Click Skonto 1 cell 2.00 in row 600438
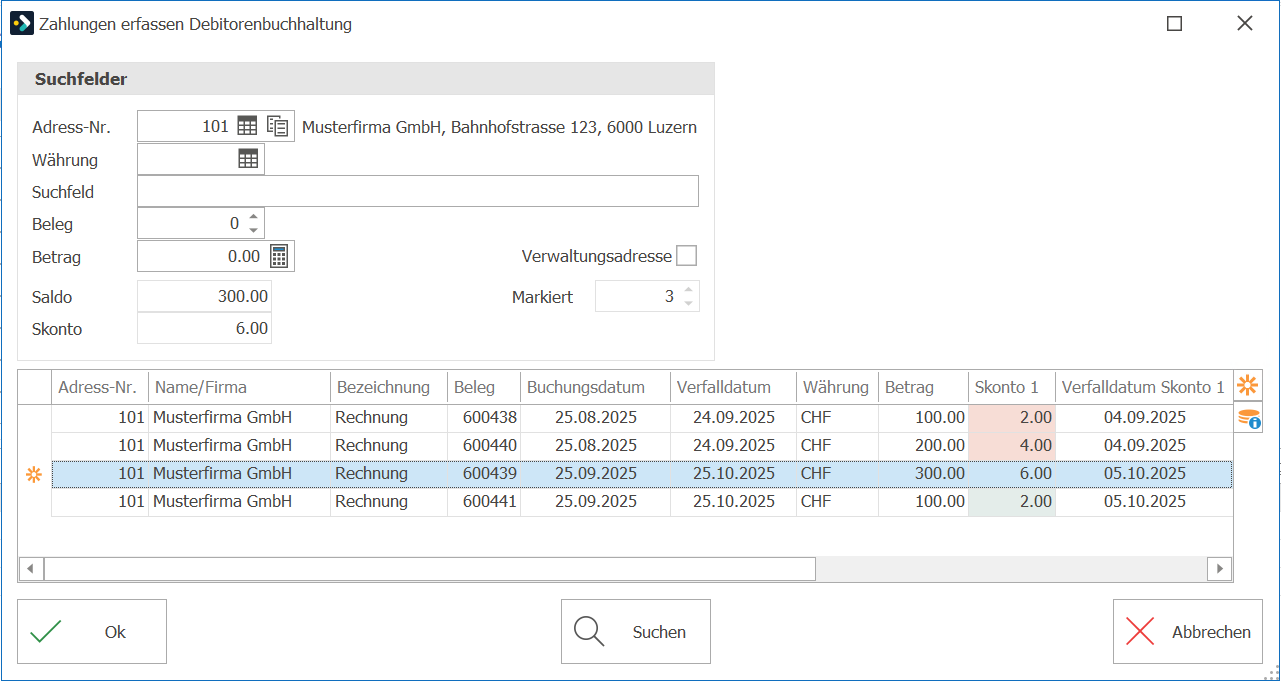 coord(1012,418)
